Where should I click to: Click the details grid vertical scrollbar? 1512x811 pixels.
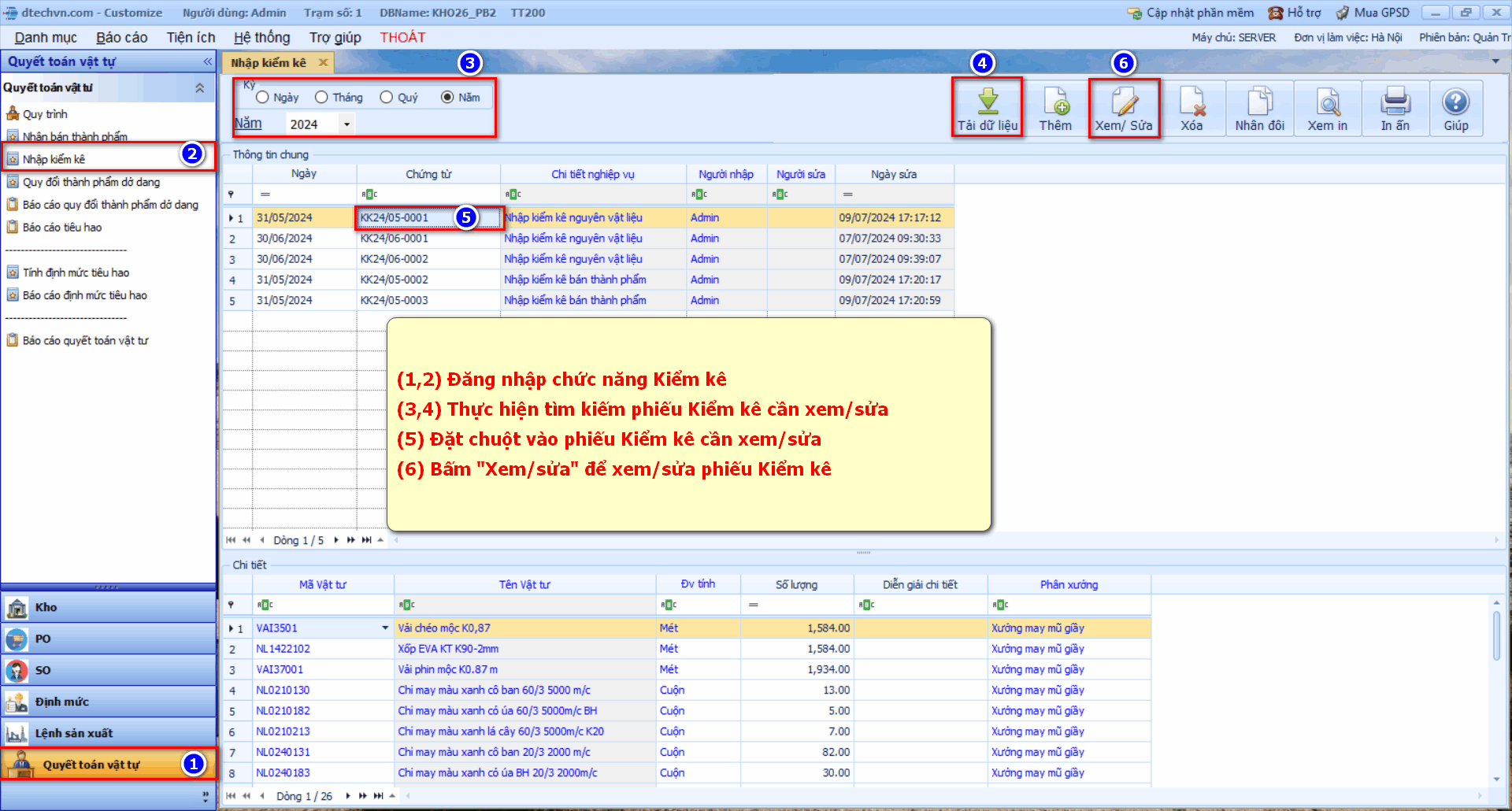pyautogui.click(x=1496, y=636)
